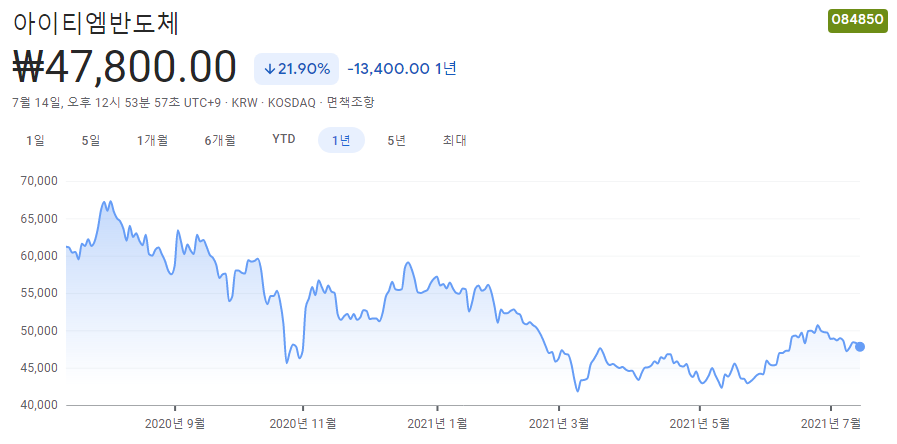The width and height of the screenshot is (897, 444).
Task: Select the 1년 range tab
Action: [341, 140]
